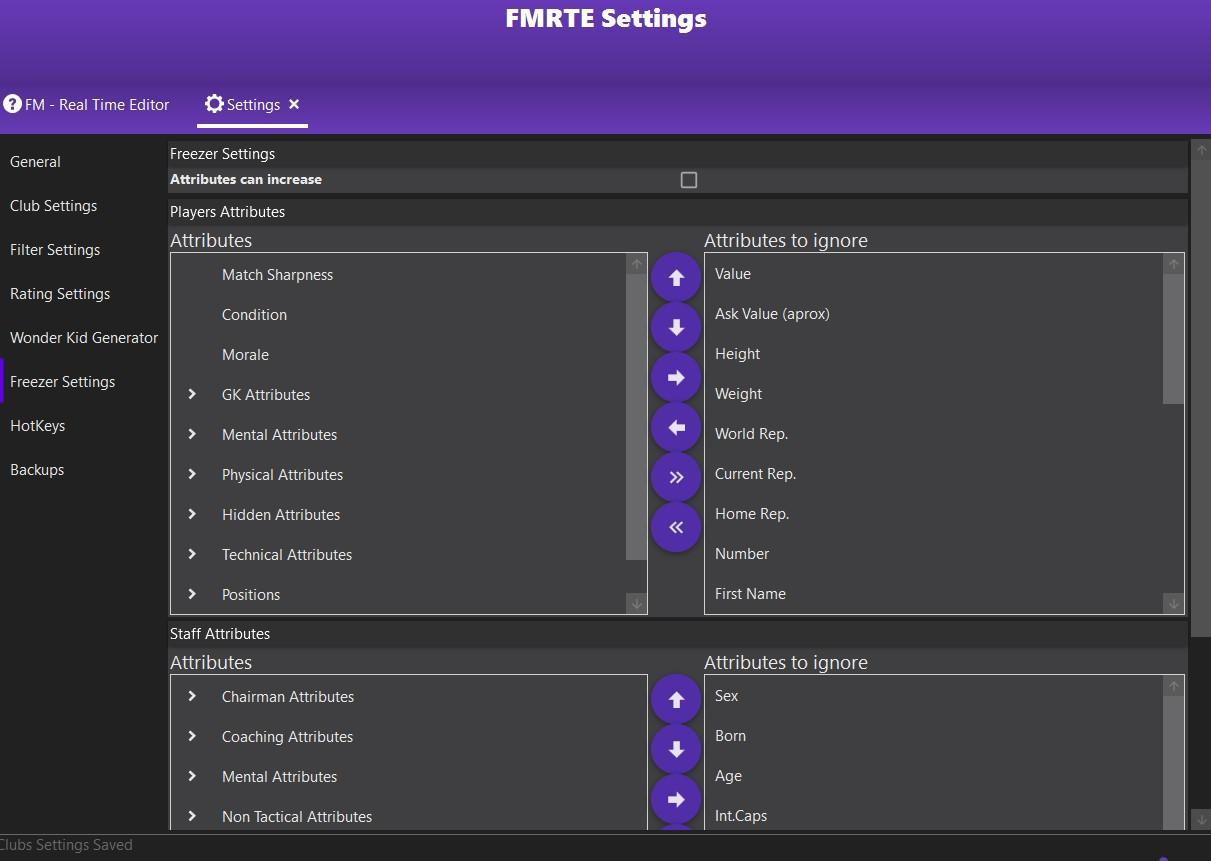Image resolution: width=1211 pixels, height=861 pixels.
Task: Expand the Positions group
Action: pyautogui.click(x=192, y=594)
